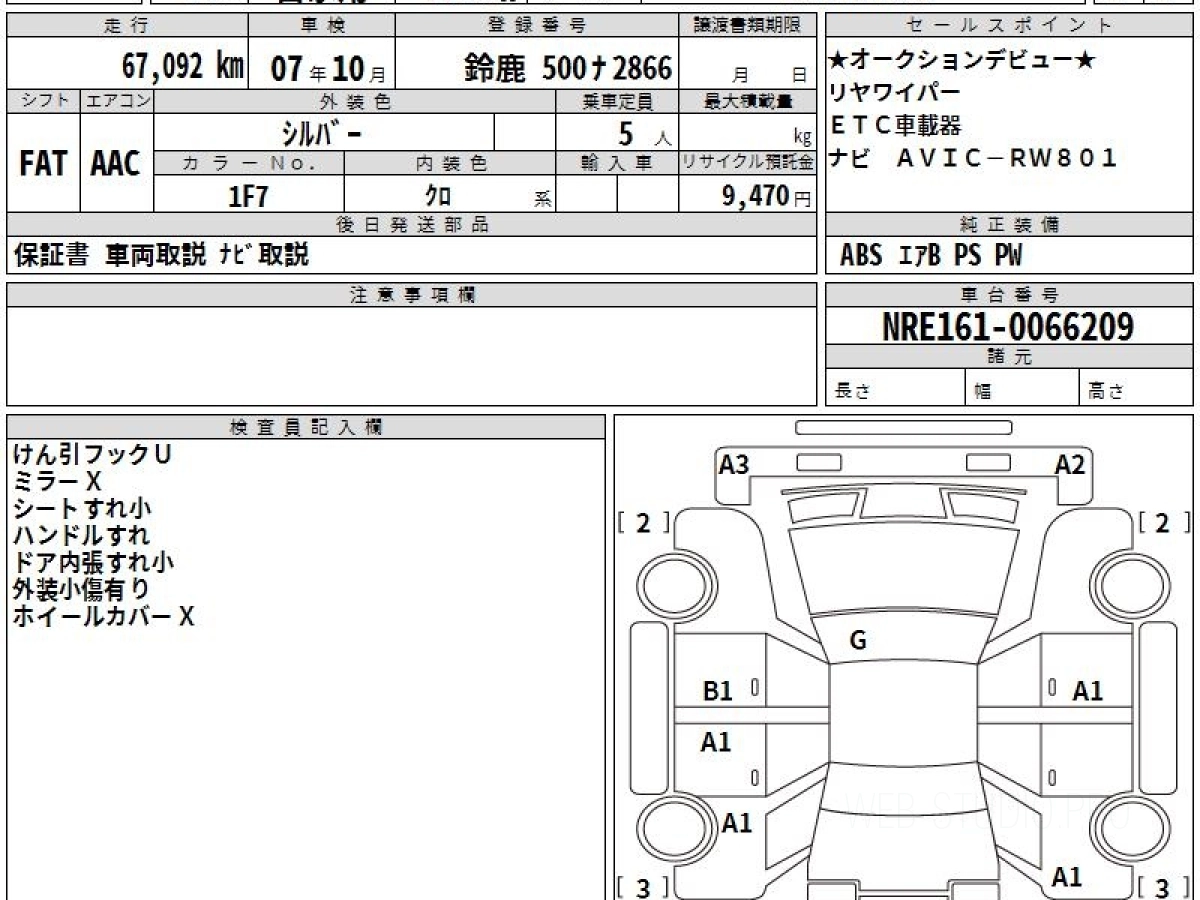Click the 後日発送部品 header
This screenshot has width=1200, height=900.
click(412, 225)
